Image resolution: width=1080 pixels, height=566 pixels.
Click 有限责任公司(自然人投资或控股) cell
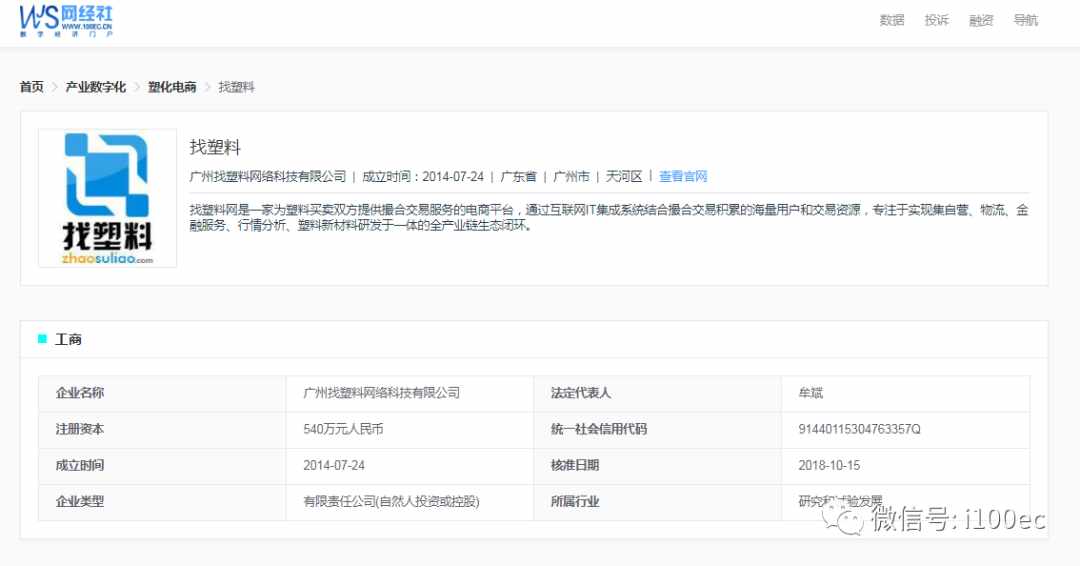coord(410,502)
